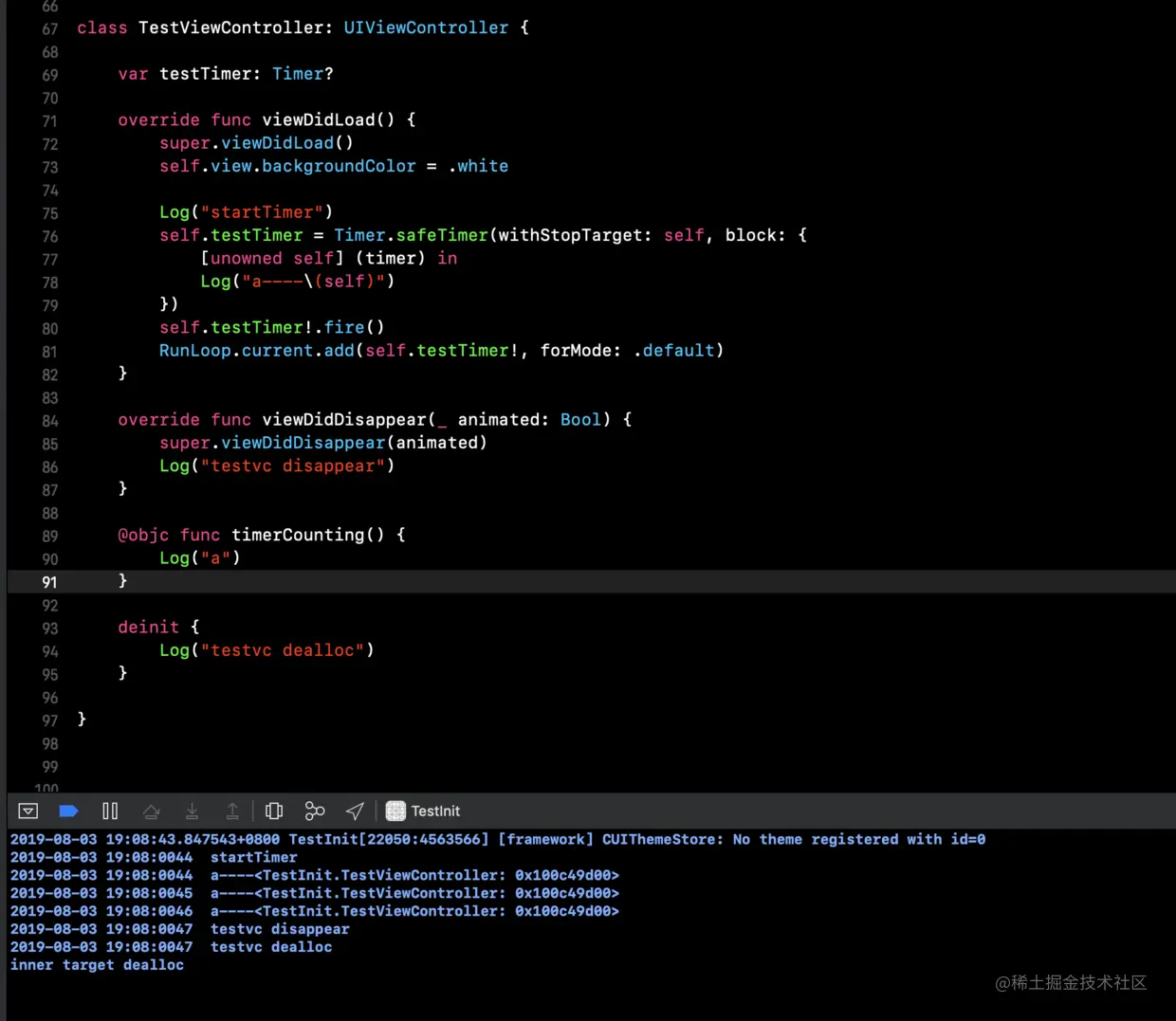Image resolution: width=1176 pixels, height=1021 pixels.
Task: Click the CUIThemeStore console log line
Action: pyautogui.click(x=498, y=839)
